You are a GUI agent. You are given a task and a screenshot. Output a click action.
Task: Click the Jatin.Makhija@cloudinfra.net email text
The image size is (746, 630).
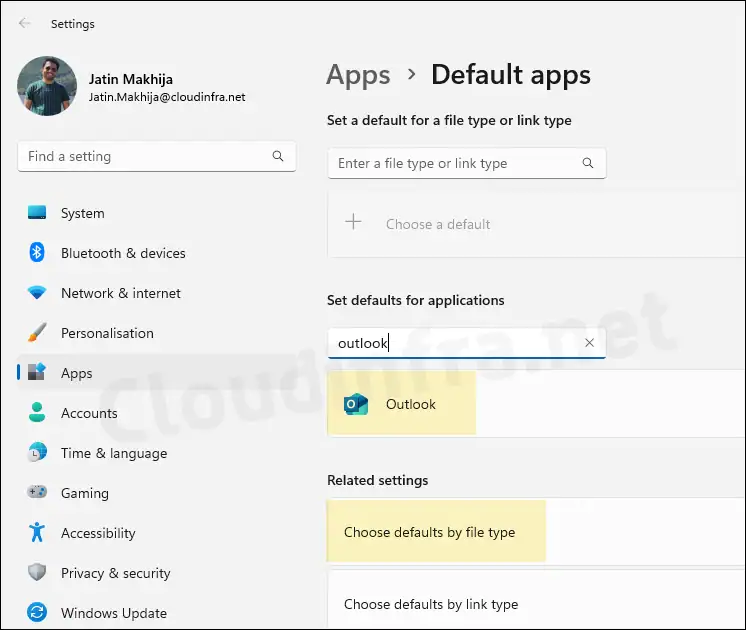[x=167, y=97]
